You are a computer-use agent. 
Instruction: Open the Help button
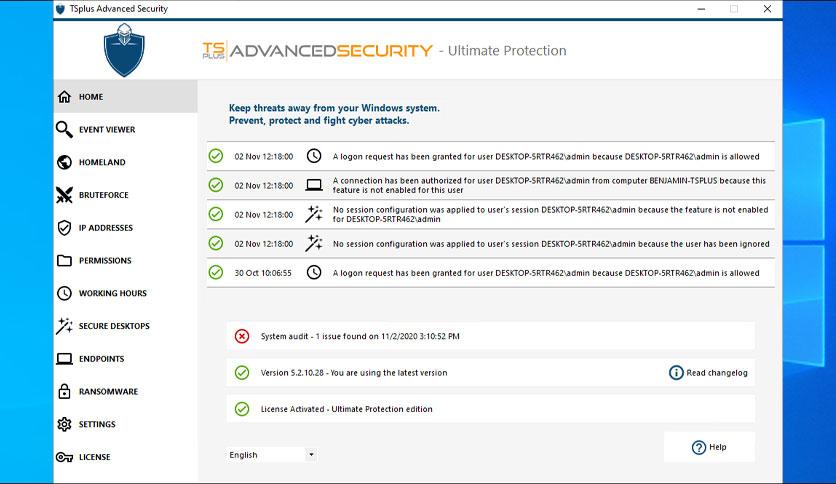click(709, 447)
